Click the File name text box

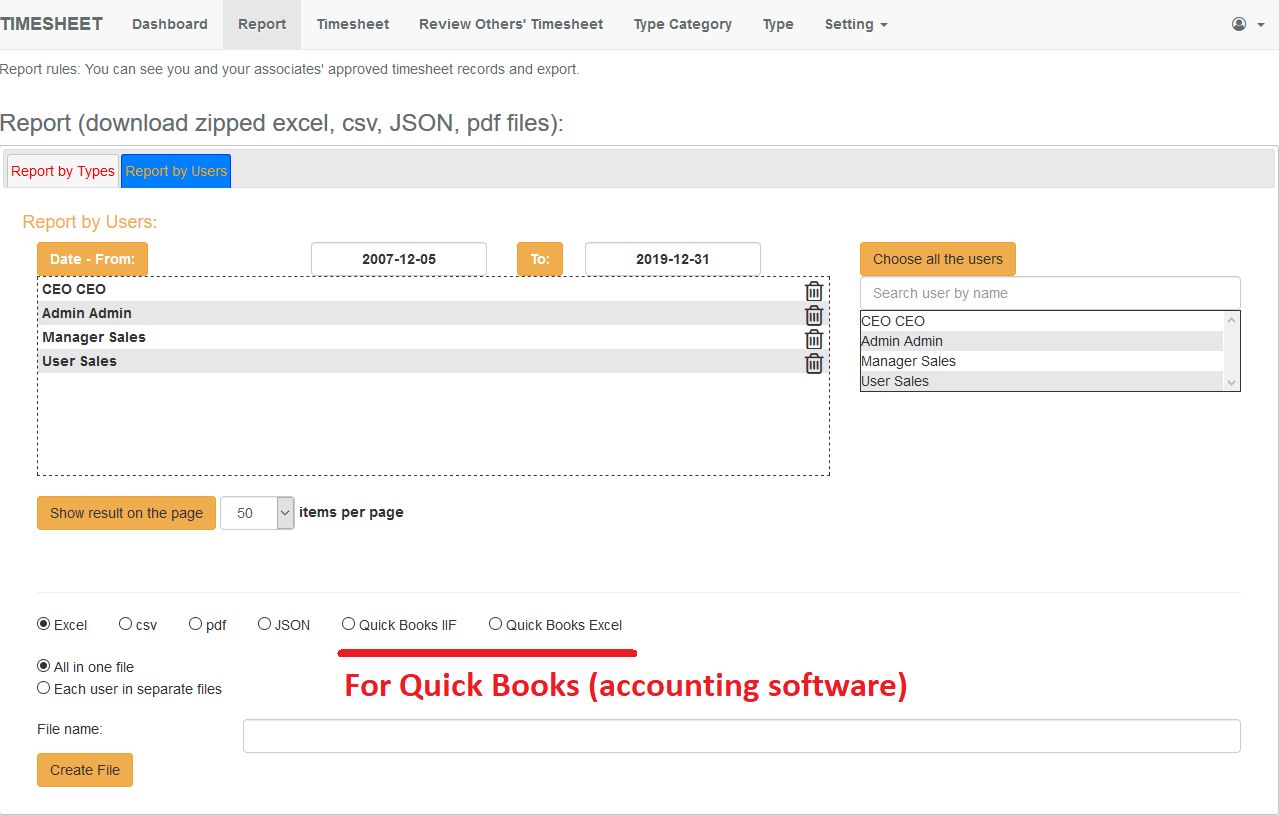click(741, 736)
